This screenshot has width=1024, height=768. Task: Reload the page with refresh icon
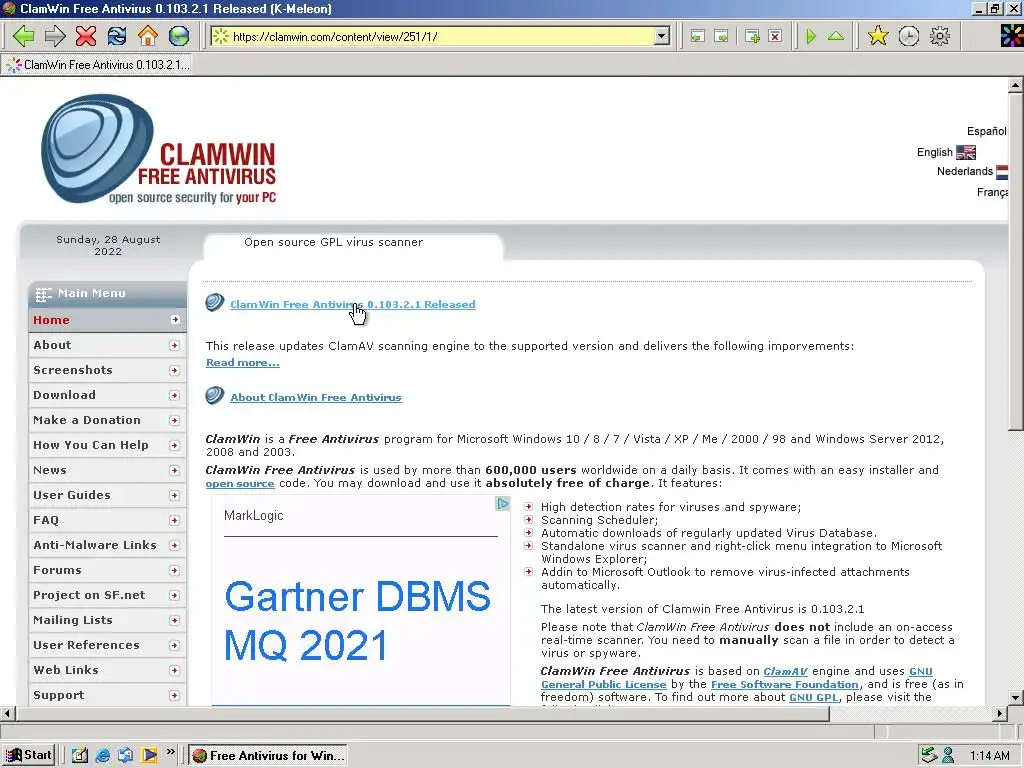(x=117, y=36)
